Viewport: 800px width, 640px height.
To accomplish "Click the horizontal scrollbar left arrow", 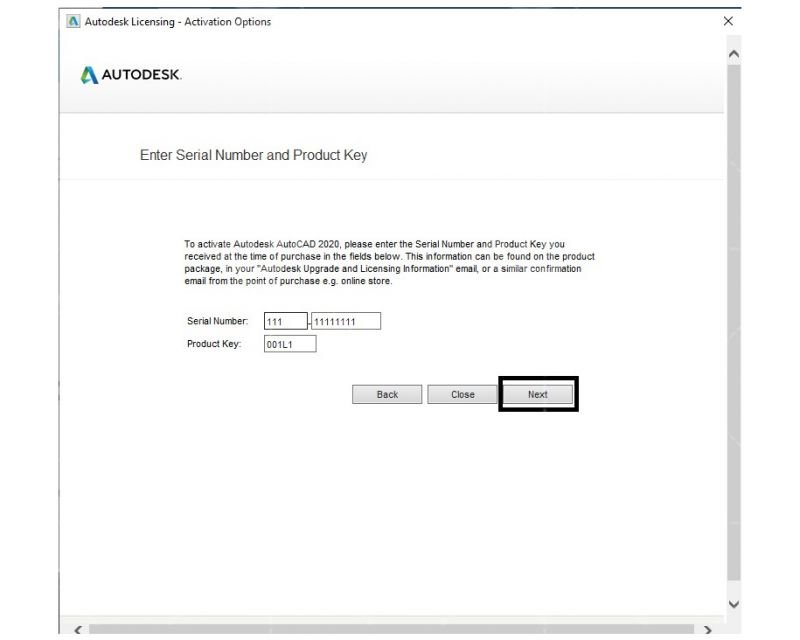I will click(78, 630).
